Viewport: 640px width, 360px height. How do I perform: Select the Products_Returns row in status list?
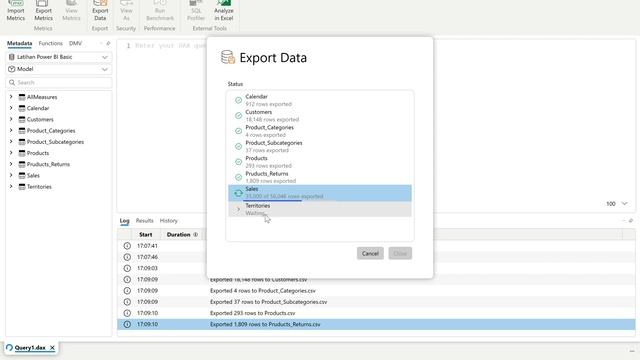point(320,177)
